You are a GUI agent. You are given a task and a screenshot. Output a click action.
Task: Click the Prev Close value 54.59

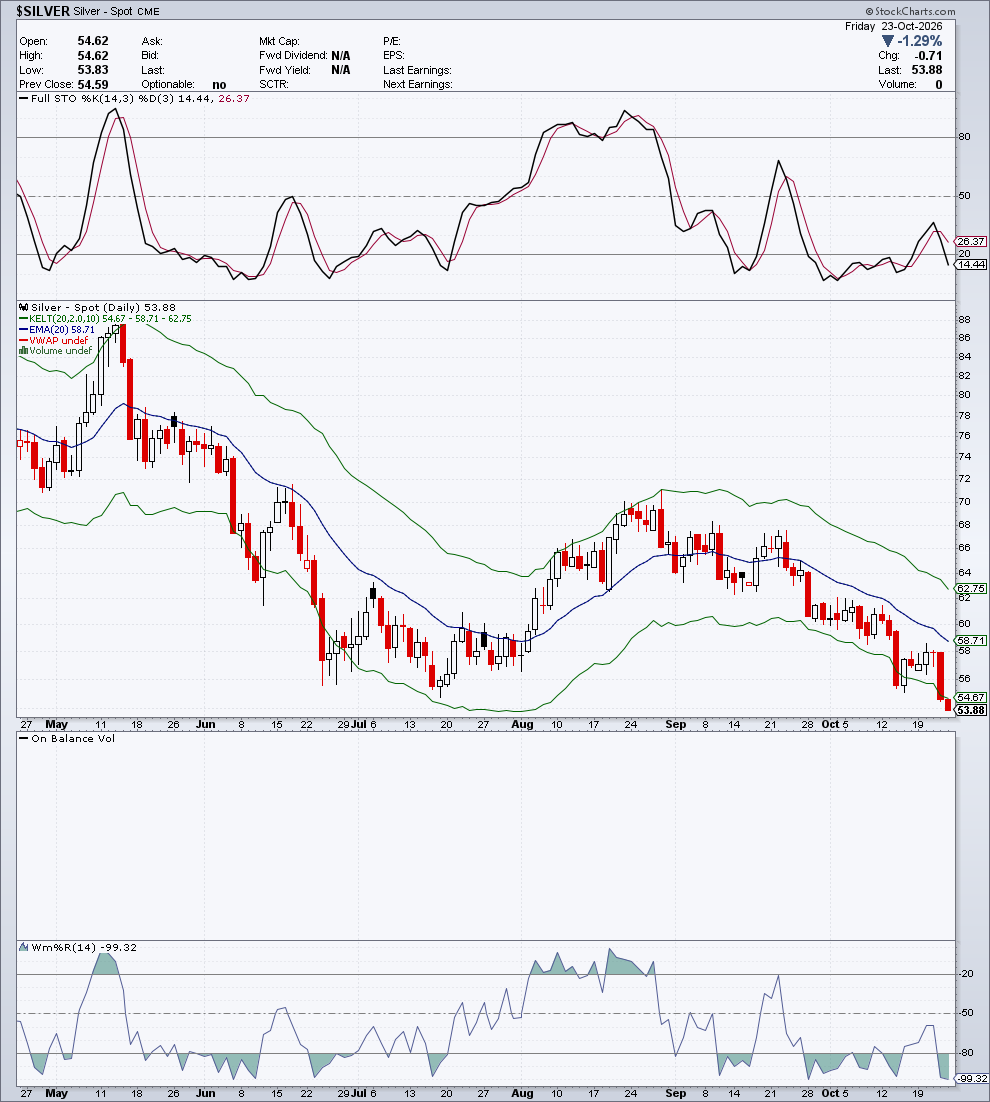(93, 84)
